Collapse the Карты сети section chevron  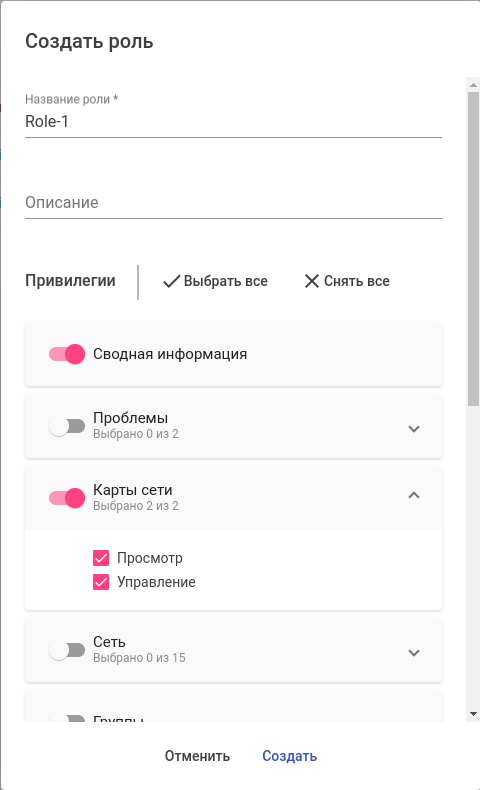(414, 495)
